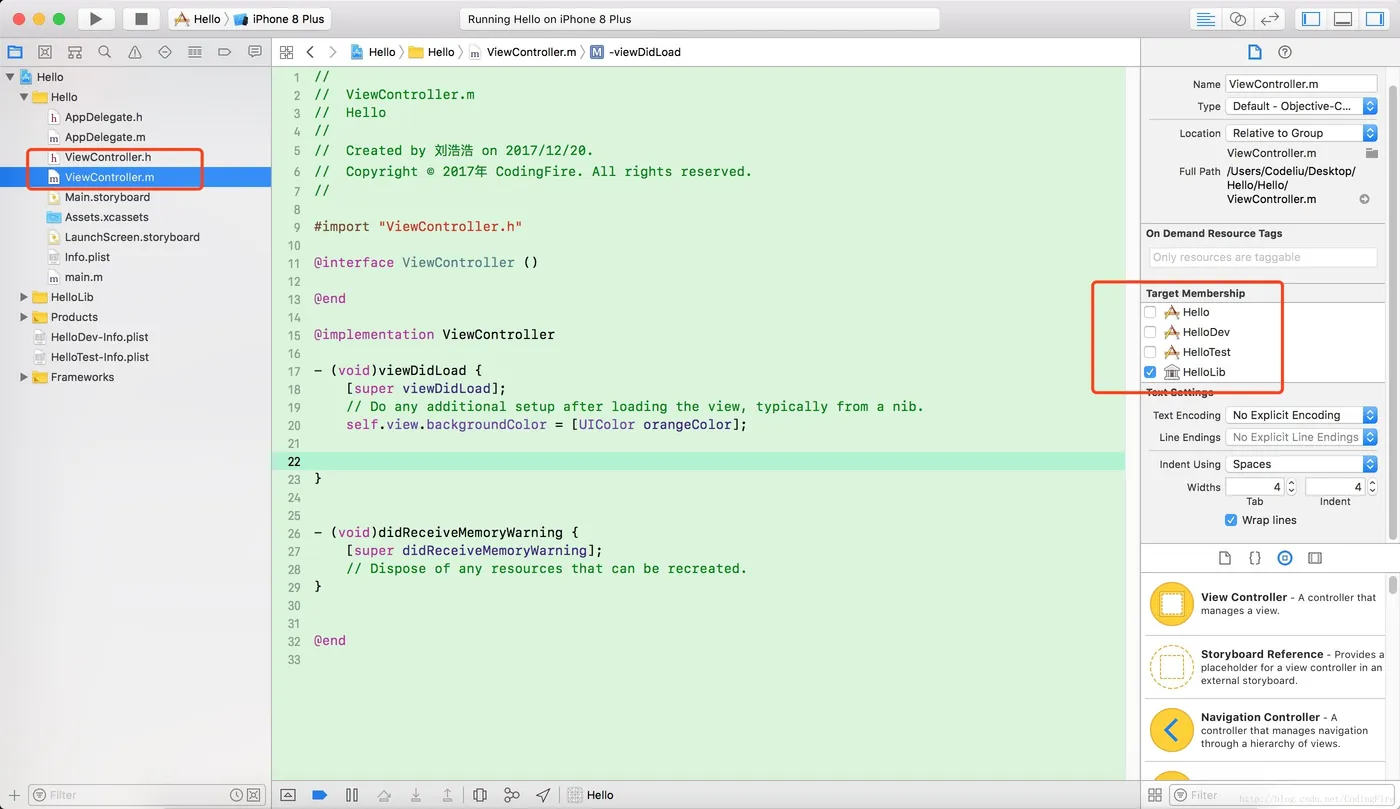Select HelloDev-Info.plist

tap(99, 337)
